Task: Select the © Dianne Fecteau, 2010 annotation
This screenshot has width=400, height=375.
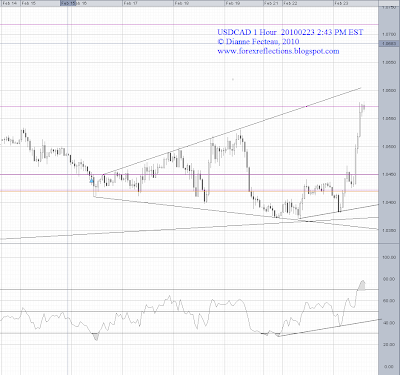Action: 258,42
